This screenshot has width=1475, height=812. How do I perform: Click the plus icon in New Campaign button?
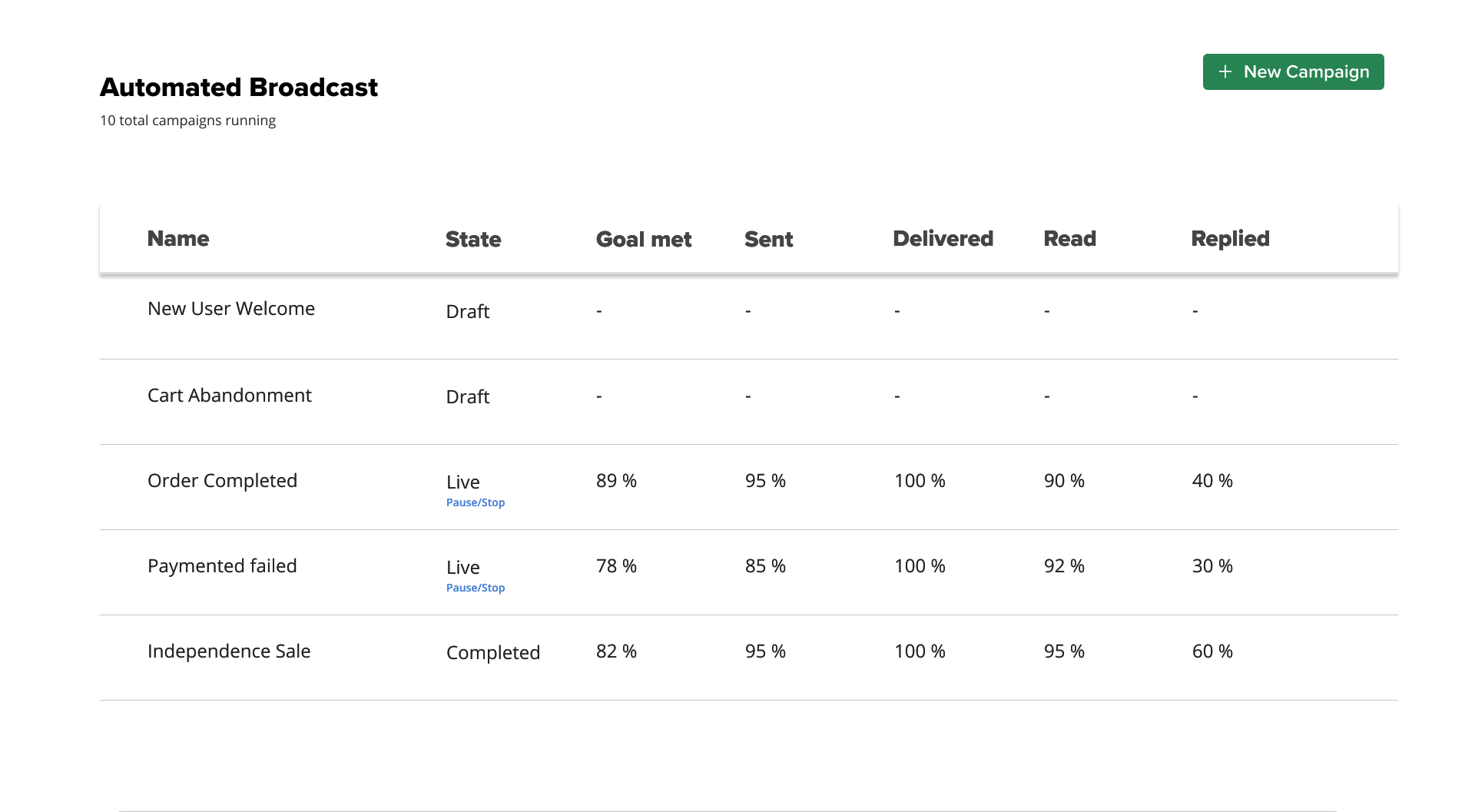point(1225,71)
